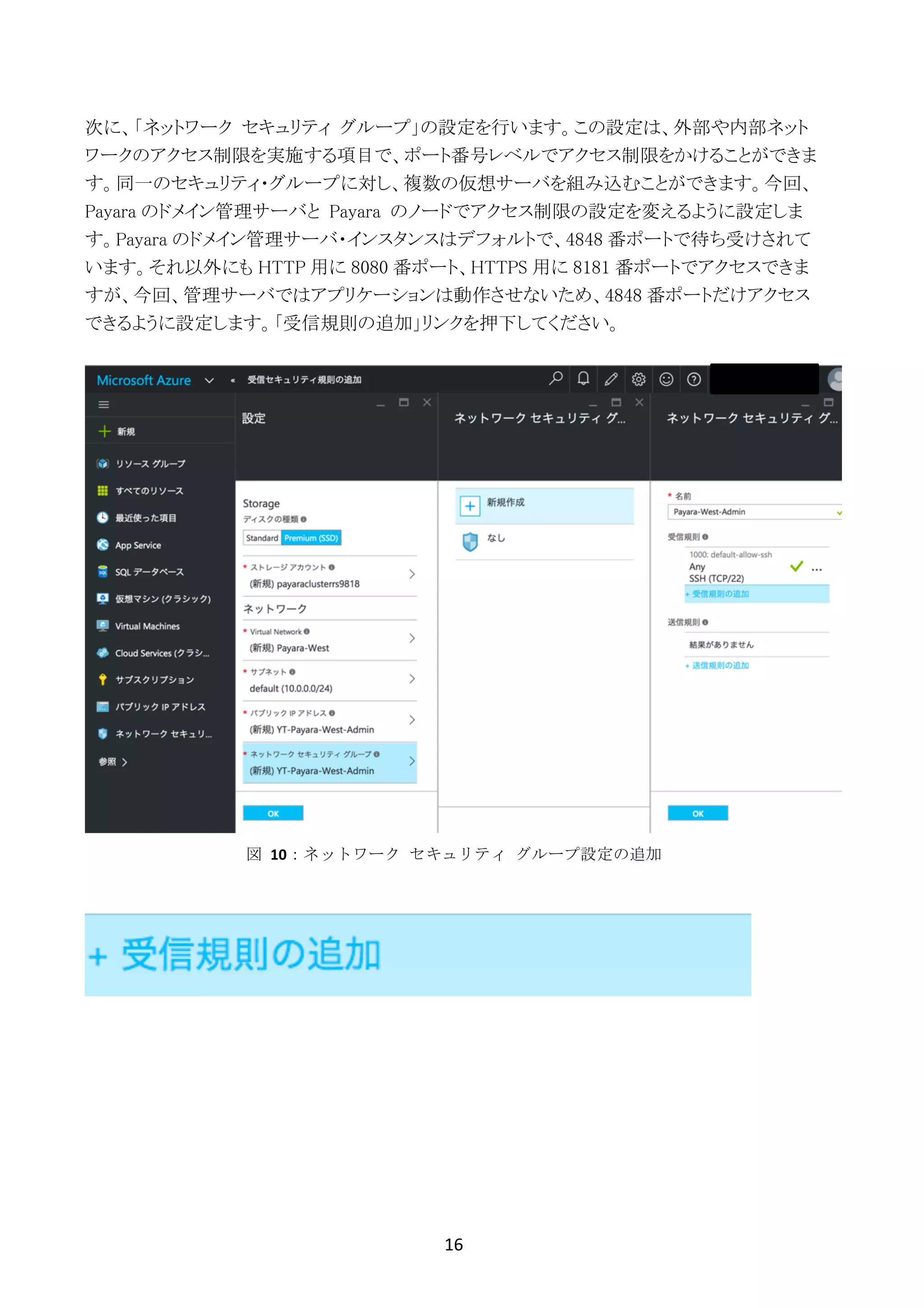
Task: Open the notifications bell icon
Action: [x=583, y=379]
